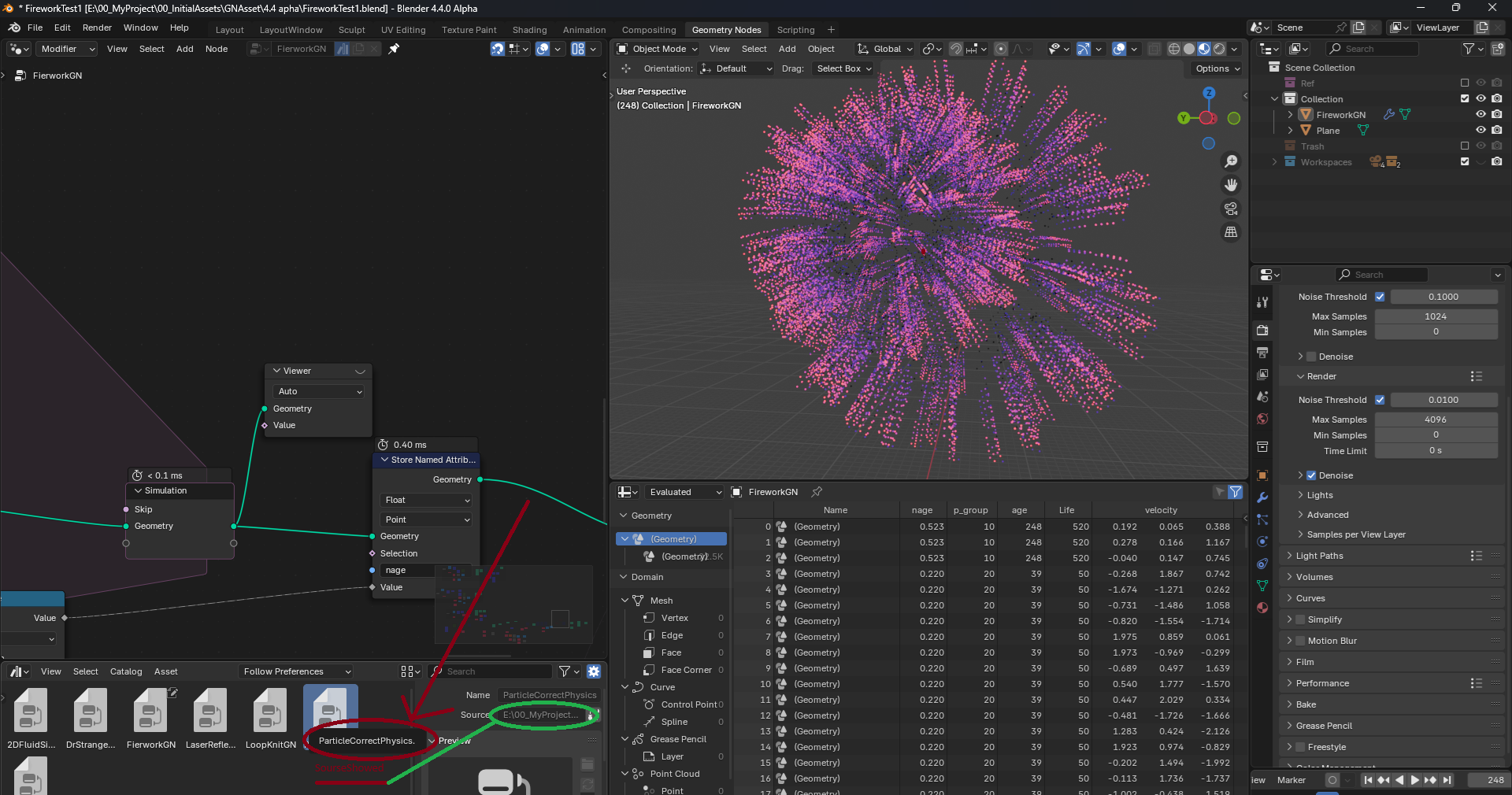Click the asset browser settings gear icon

click(594, 671)
